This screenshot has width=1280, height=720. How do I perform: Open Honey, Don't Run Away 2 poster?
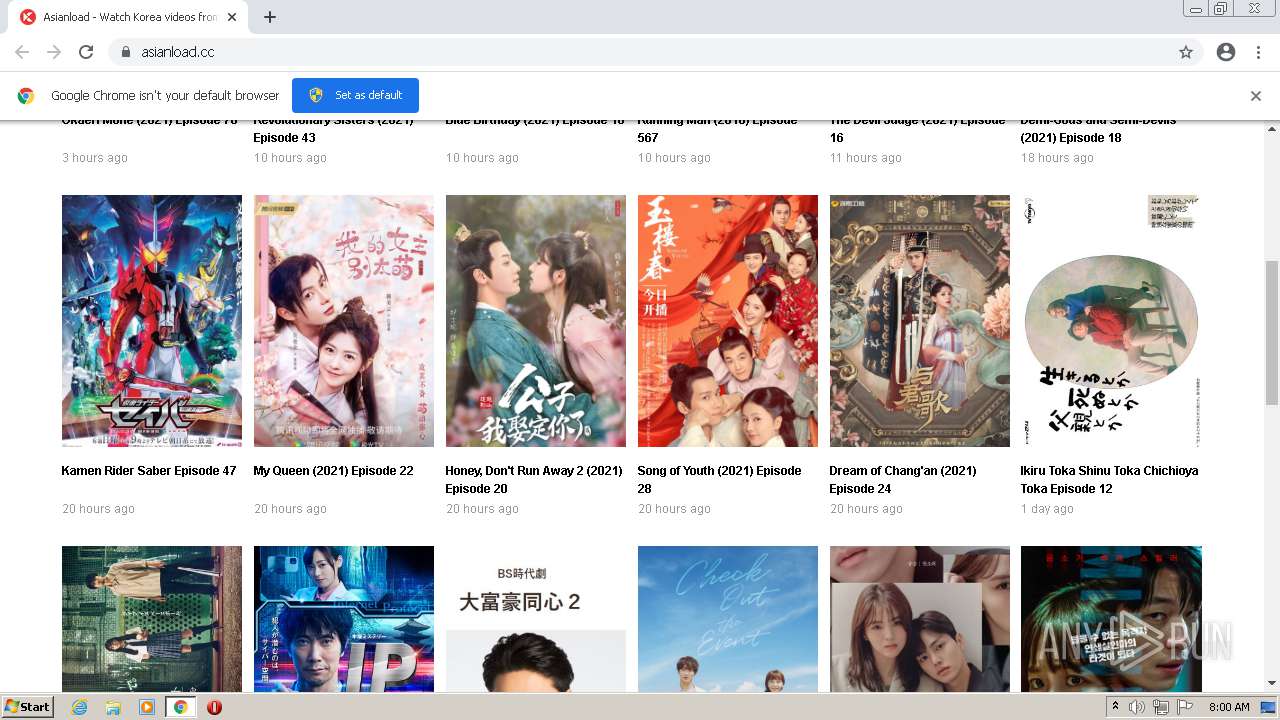coord(536,321)
